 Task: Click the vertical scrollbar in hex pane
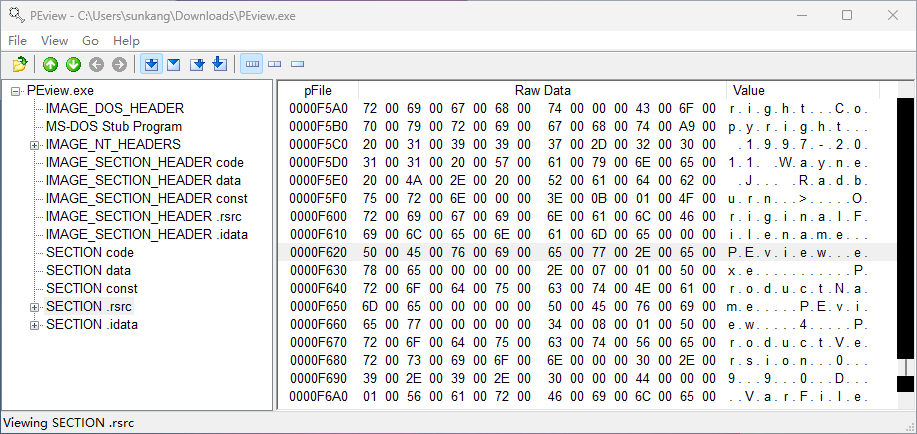[904, 230]
